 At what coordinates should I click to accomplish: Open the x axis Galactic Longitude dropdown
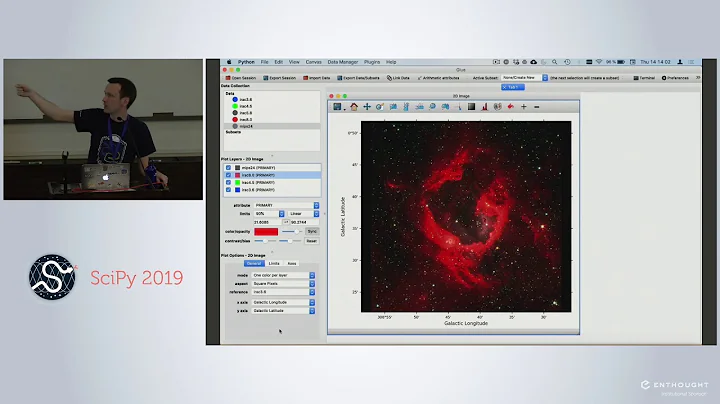[x=283, y=303]
